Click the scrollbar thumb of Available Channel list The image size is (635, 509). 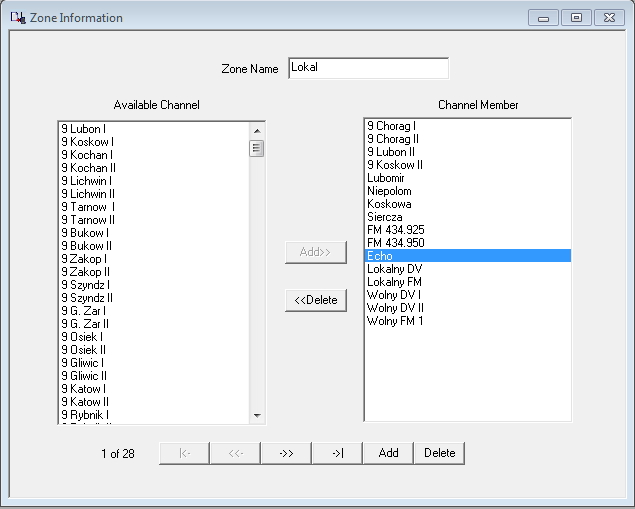pos(257,148)
